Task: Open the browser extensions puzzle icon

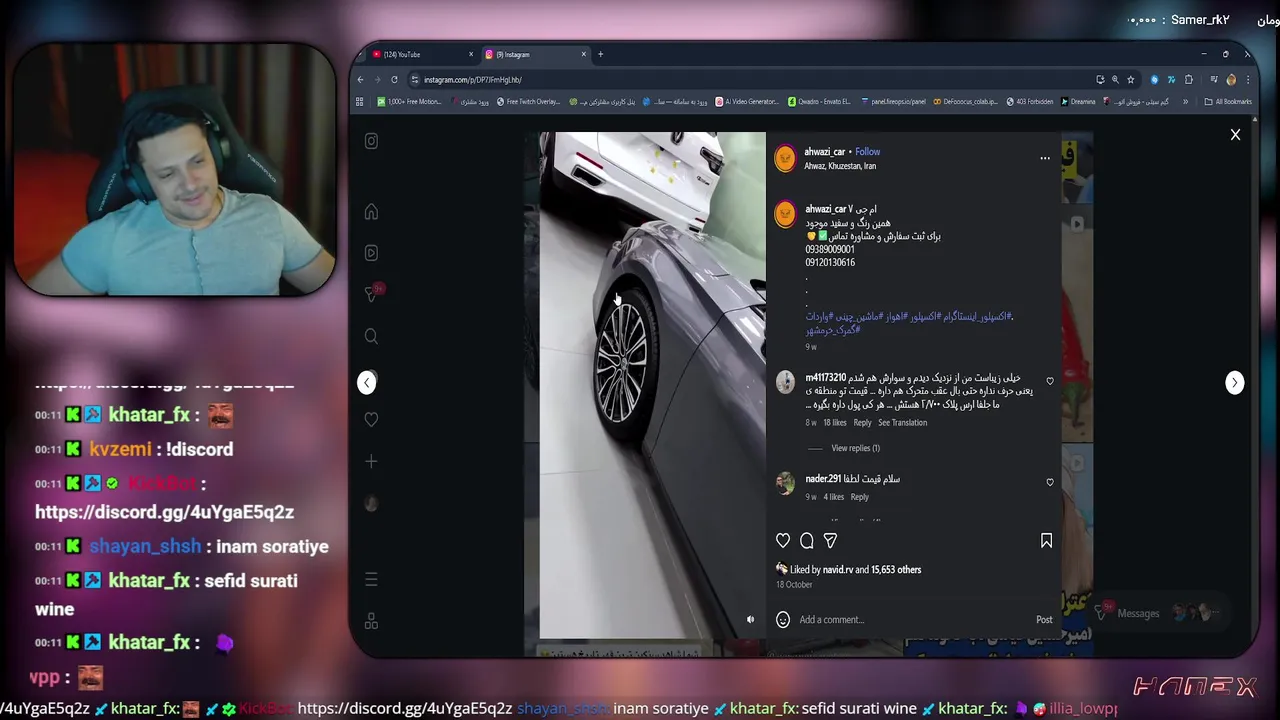Action: 1189,80
